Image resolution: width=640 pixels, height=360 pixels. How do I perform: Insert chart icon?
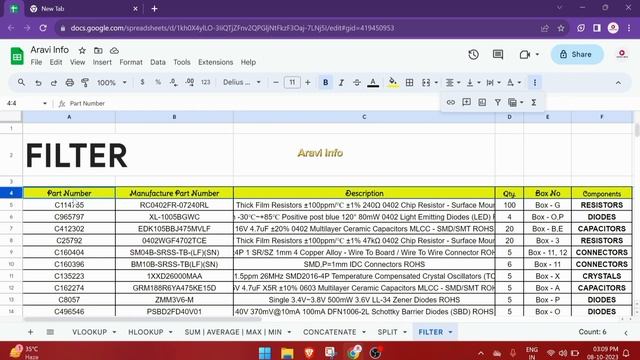[482, 102]
